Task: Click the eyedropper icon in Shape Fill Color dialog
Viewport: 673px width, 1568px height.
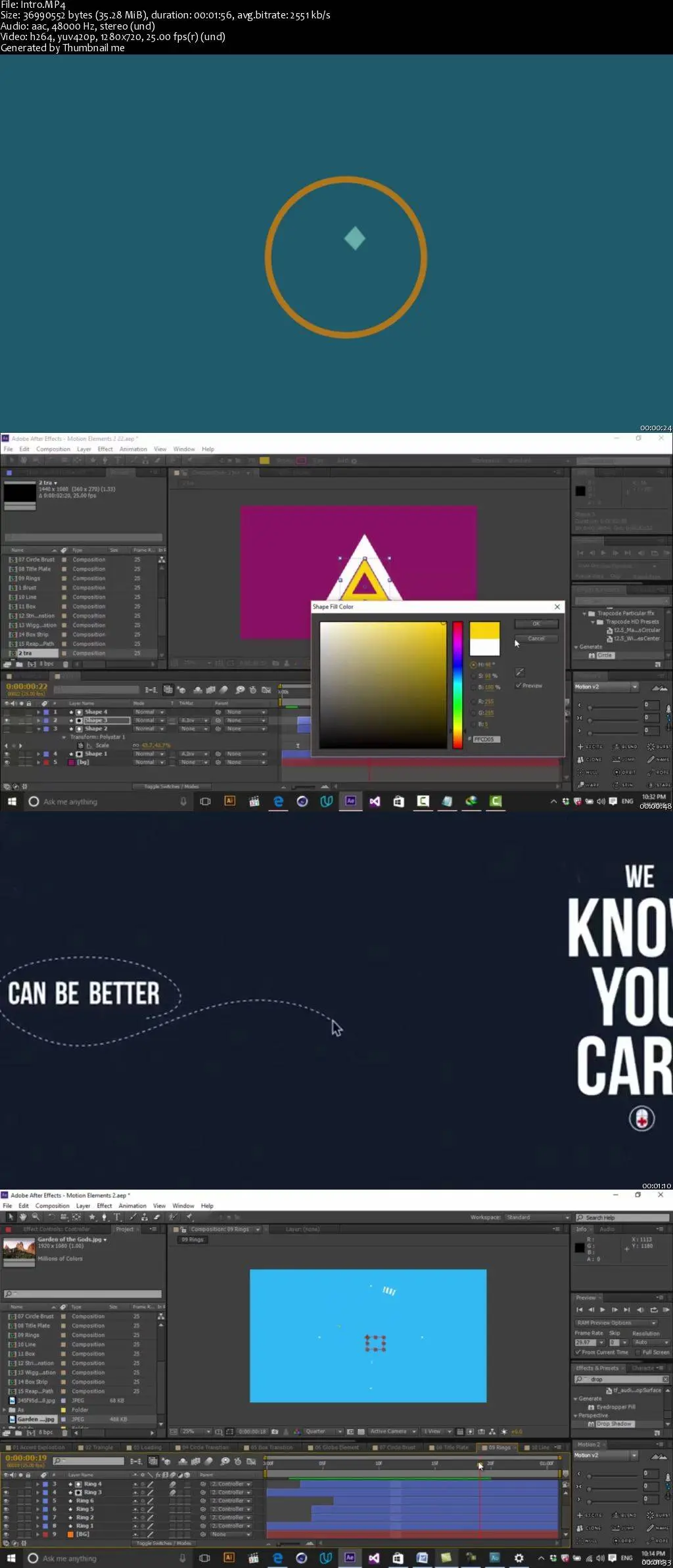Action: 520,672
